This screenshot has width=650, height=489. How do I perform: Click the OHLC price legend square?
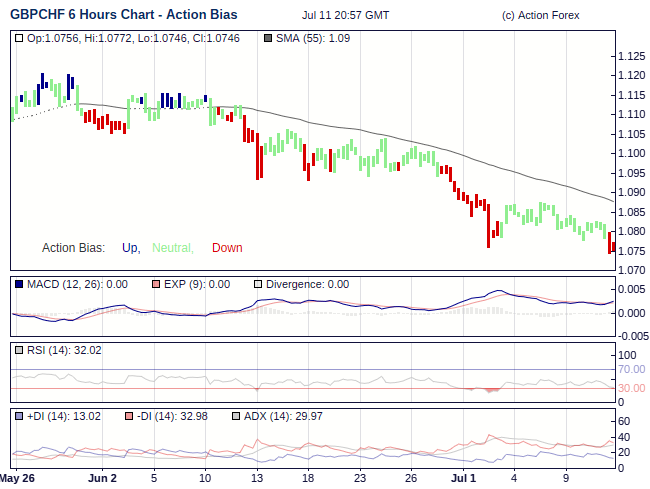pos(20,38)
